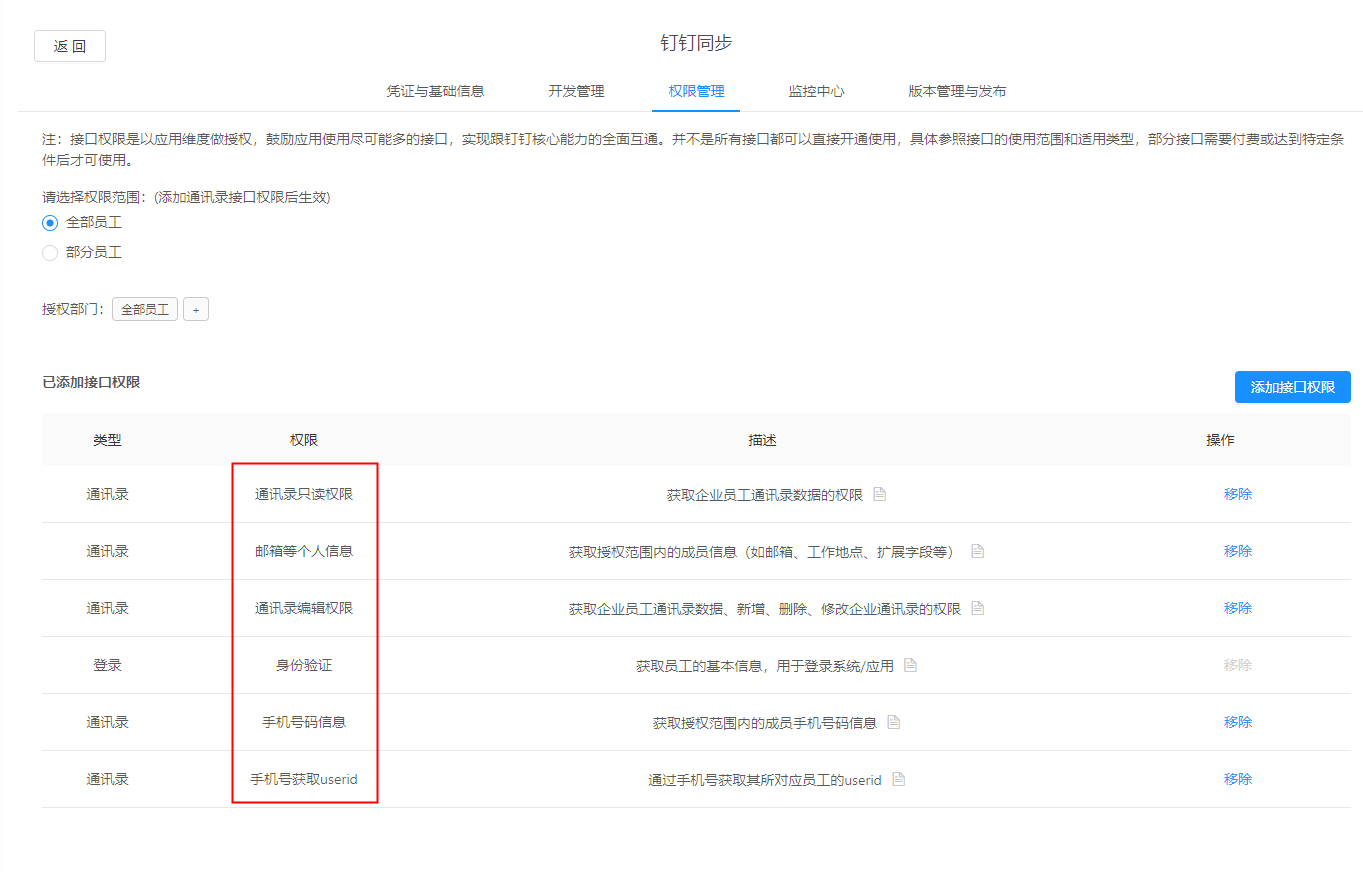Viewport: 1363px width, 872px height.
Task: Open document icon for 邮箱等个人信息 description
Action: click(978, 551)
